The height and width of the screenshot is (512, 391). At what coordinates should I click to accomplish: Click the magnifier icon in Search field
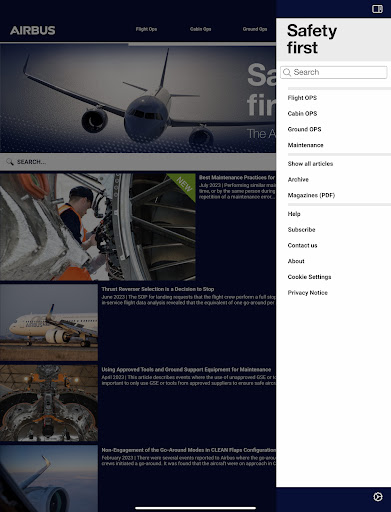coord(287,72)
